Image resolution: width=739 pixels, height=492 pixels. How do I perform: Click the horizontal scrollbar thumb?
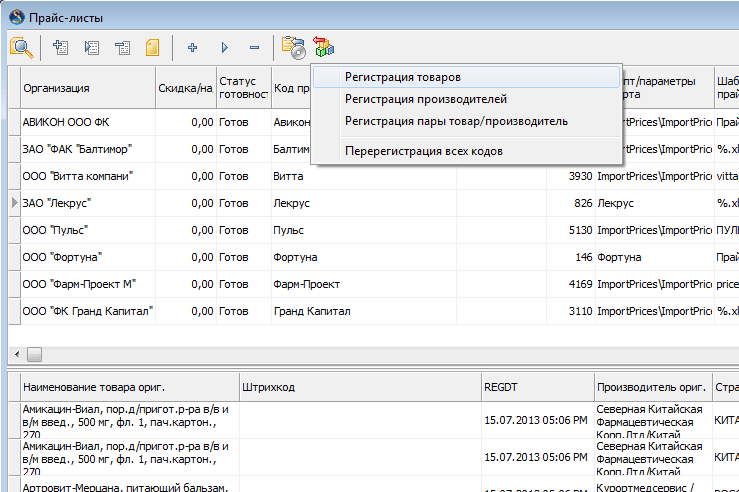[x=34, y=354]
